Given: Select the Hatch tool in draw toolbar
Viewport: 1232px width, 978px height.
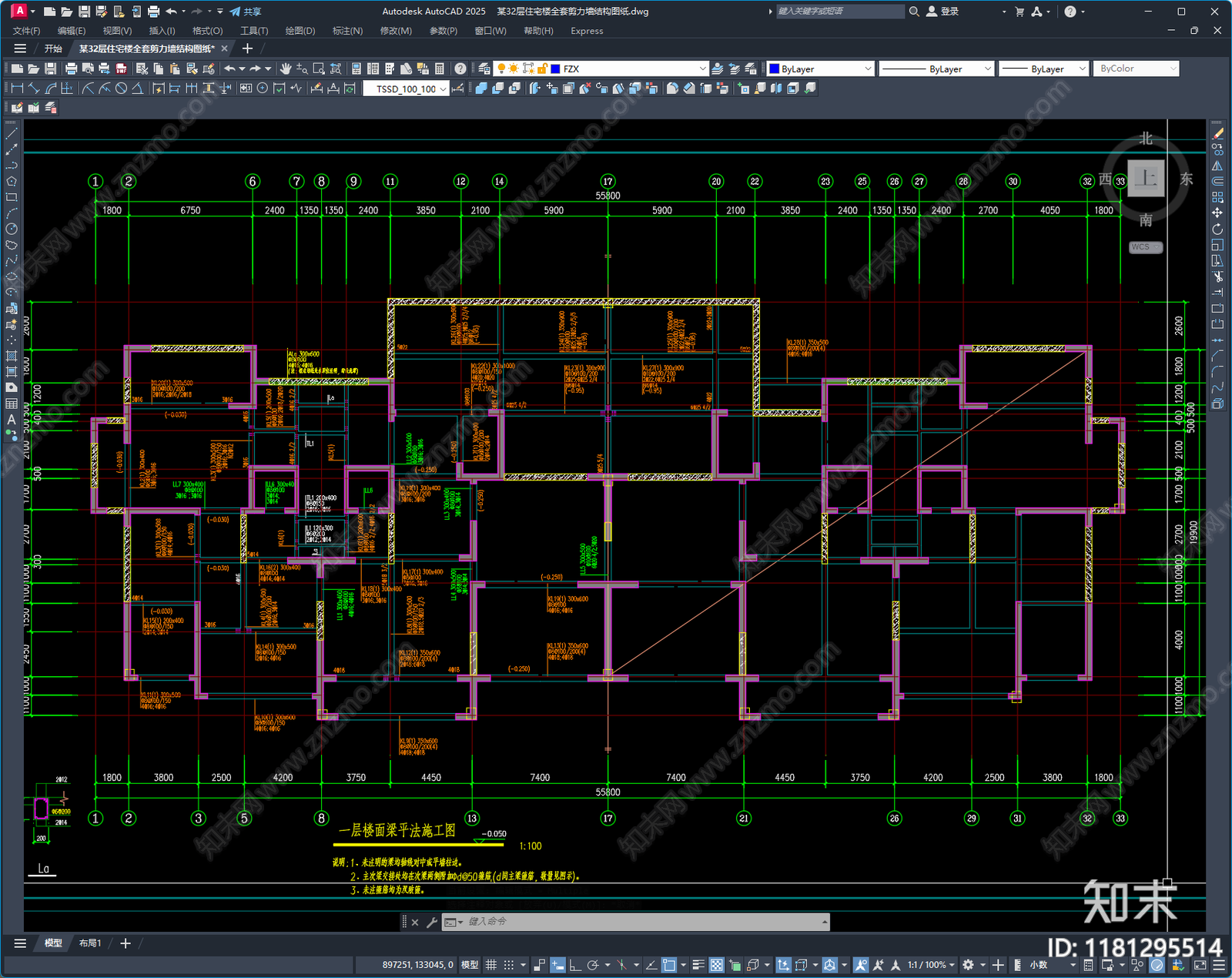Looking at the screenshot, I should (x=12, y=356).
